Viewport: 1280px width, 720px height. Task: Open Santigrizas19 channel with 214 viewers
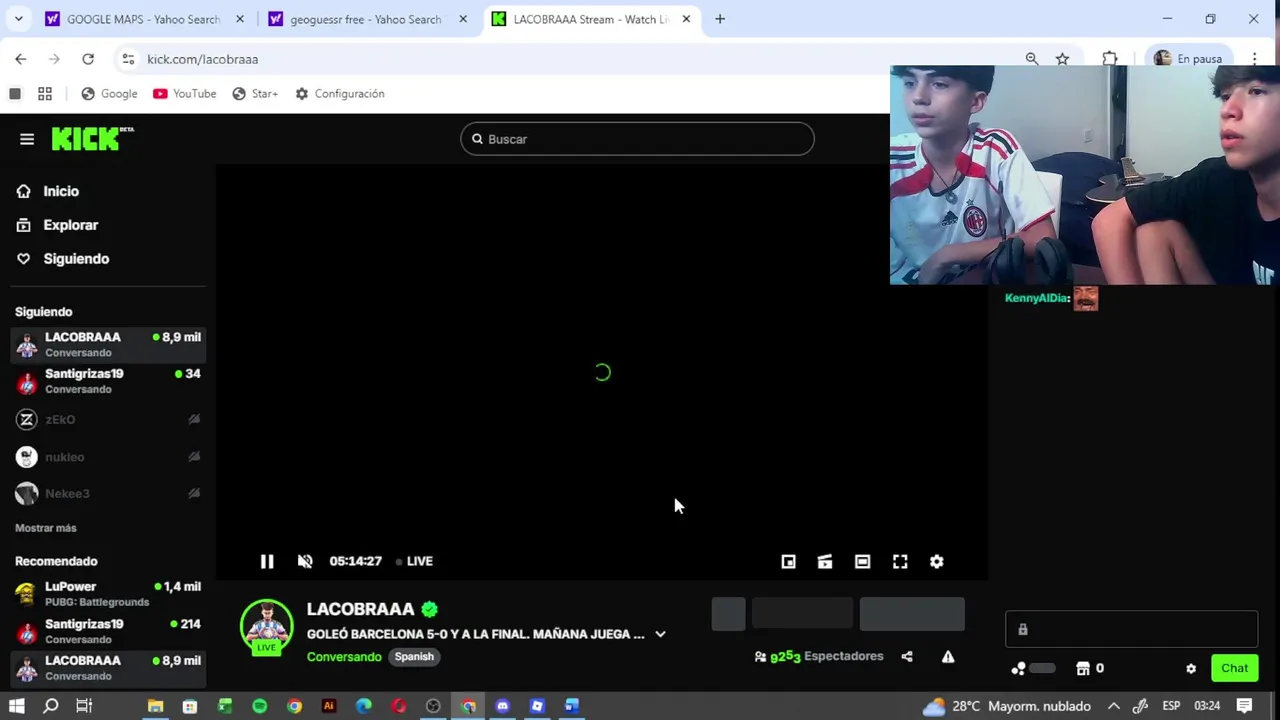click(x=108, y=631)
